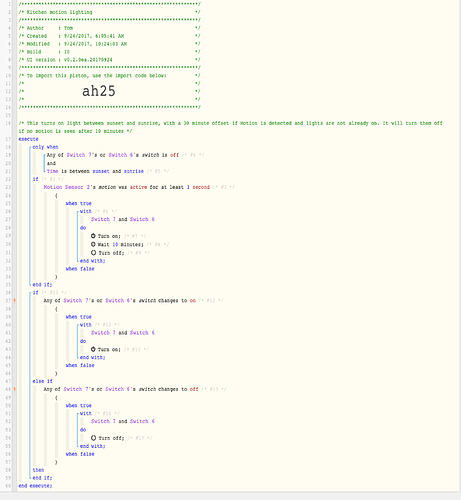Click 'when false' on line 56
This screenshot has width=461, height=500.
pyautogui.click(x=80, y=454)
